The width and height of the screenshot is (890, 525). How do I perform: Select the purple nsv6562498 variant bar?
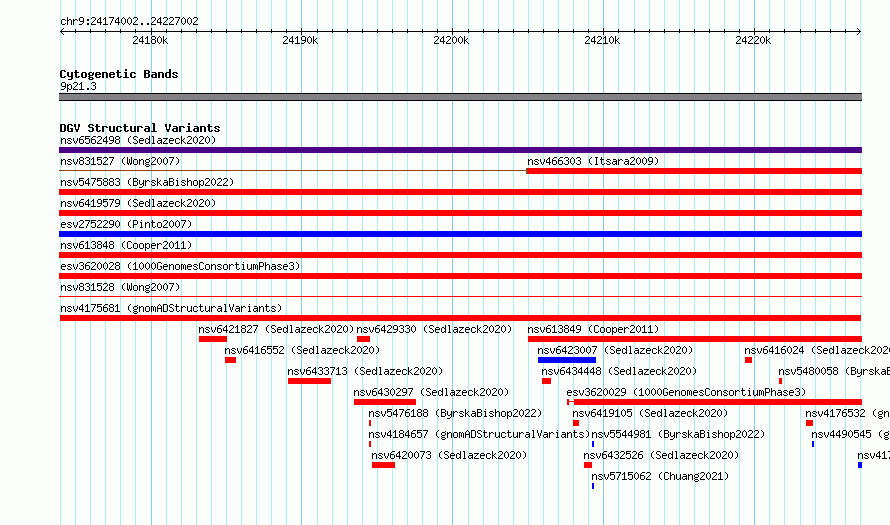tap(460, 150)
